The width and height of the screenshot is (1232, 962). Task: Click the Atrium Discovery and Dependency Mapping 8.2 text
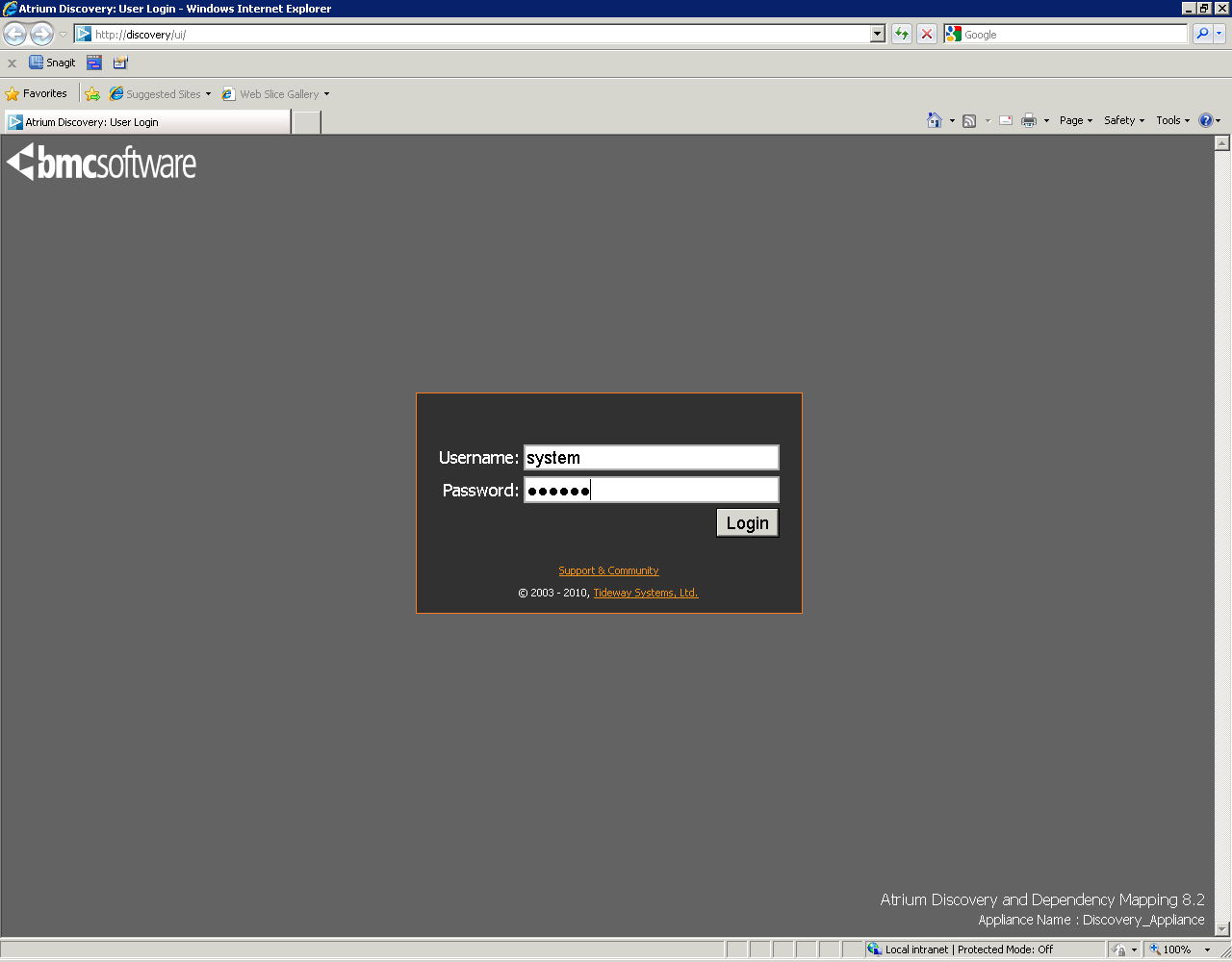click(x=1042, y=900)
